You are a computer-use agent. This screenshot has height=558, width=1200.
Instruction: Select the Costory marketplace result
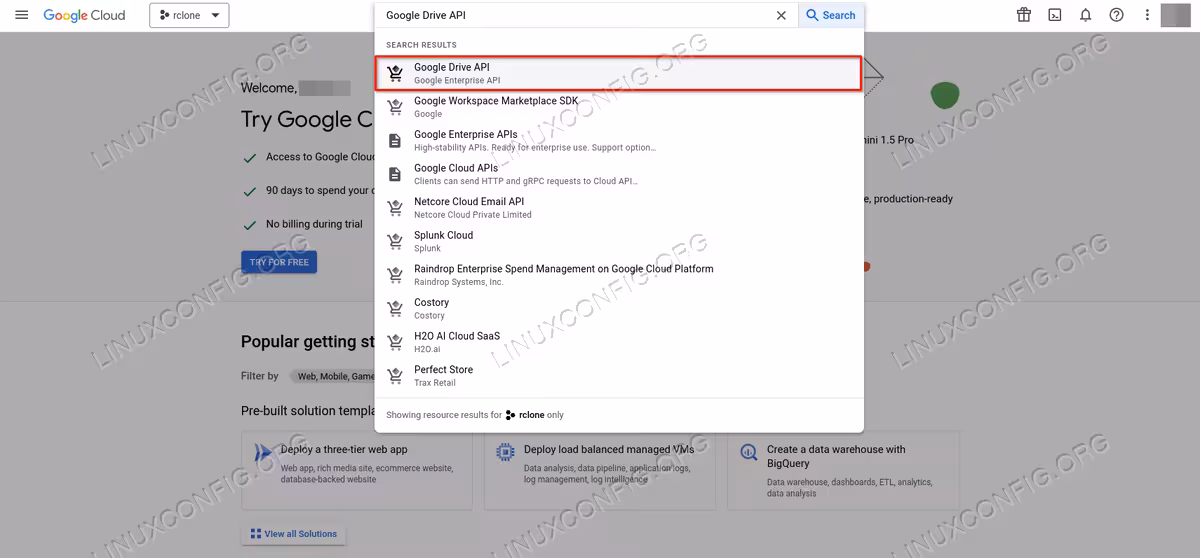point(619,308)
